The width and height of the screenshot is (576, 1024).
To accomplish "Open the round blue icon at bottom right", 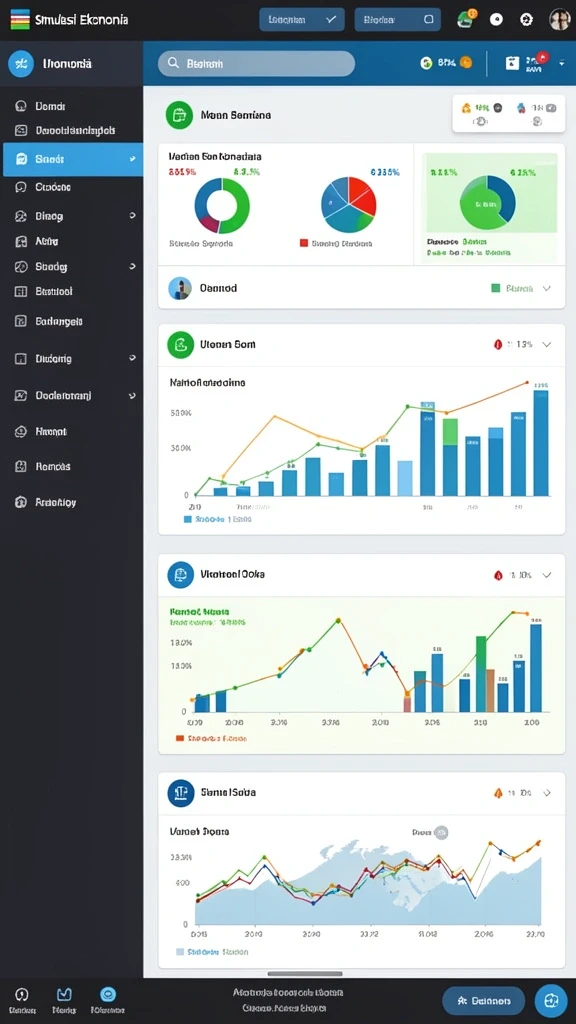I will pyautogui.click(x=551, y=1000).
